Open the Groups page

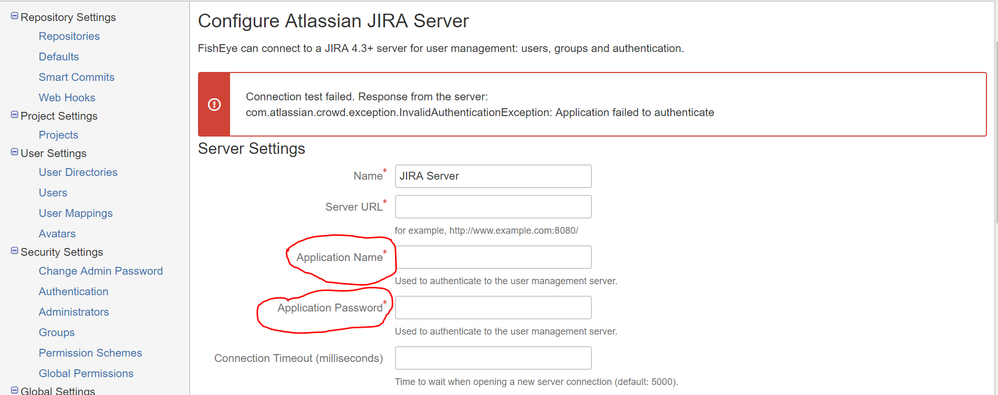[x=57, y=332]
